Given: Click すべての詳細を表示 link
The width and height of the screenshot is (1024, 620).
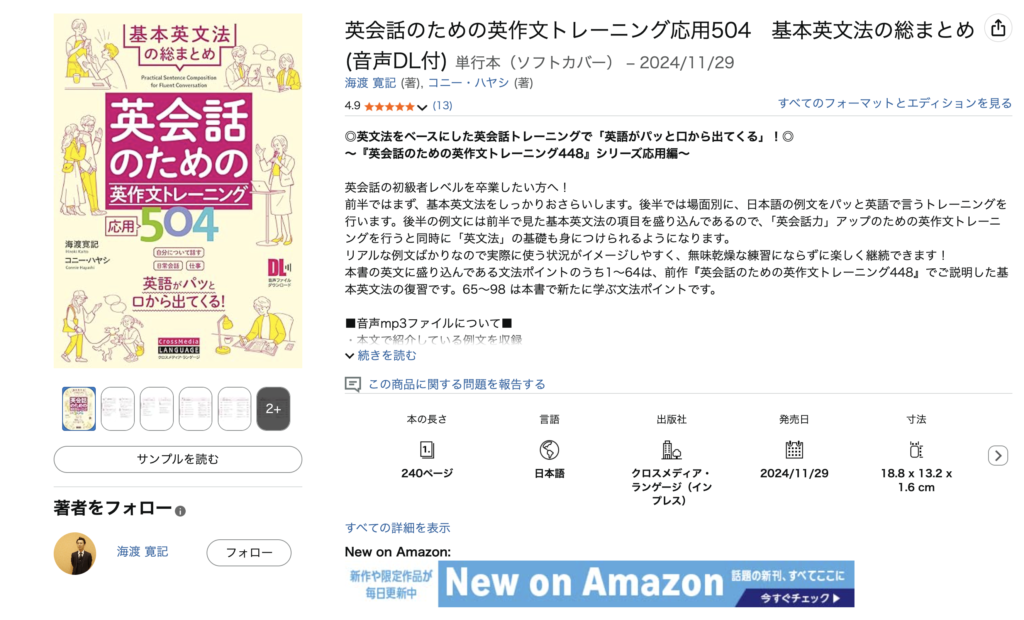Looking at the screenshot, I should [397, 527].
